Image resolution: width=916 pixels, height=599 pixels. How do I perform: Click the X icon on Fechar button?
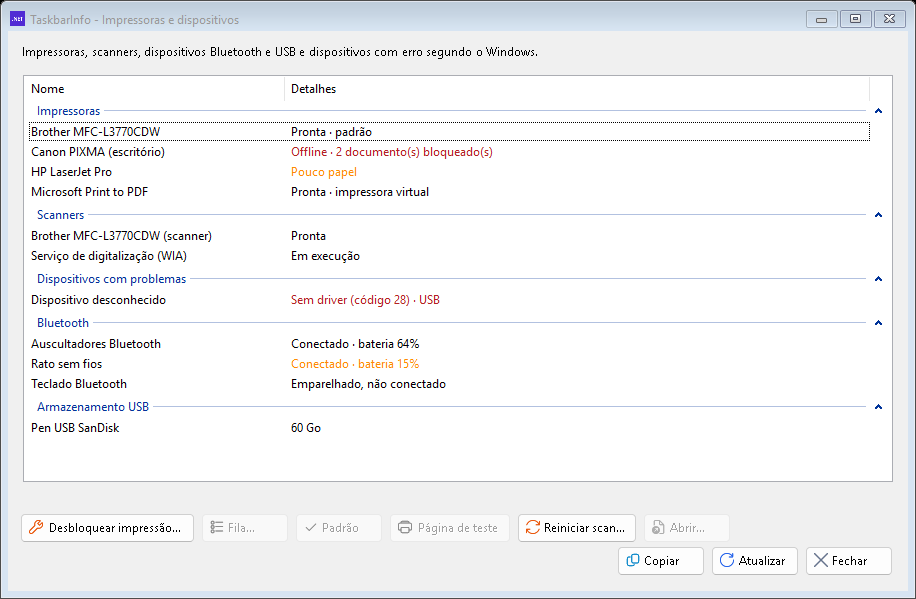(821, 560)
